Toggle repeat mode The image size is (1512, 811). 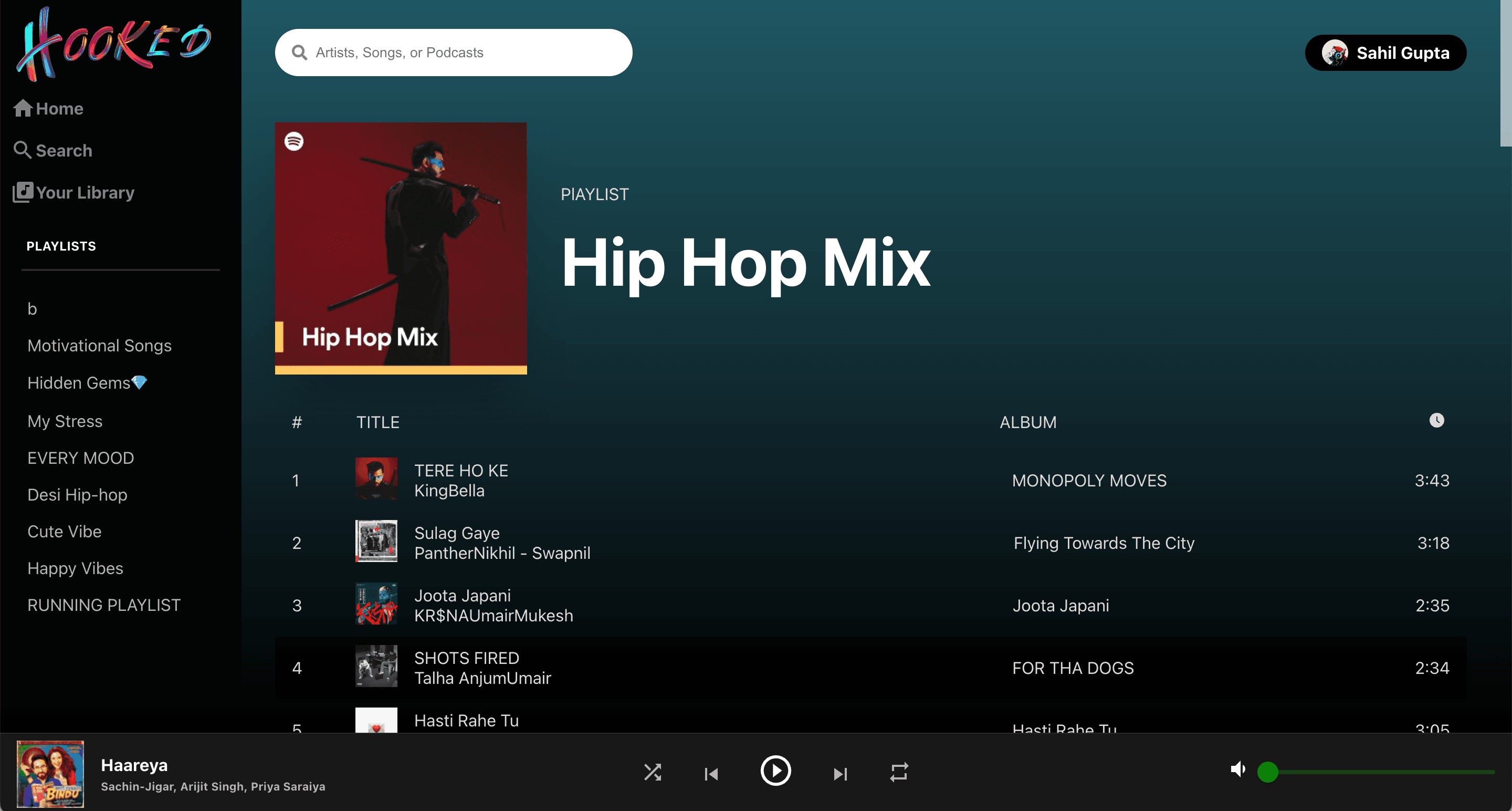899,772
